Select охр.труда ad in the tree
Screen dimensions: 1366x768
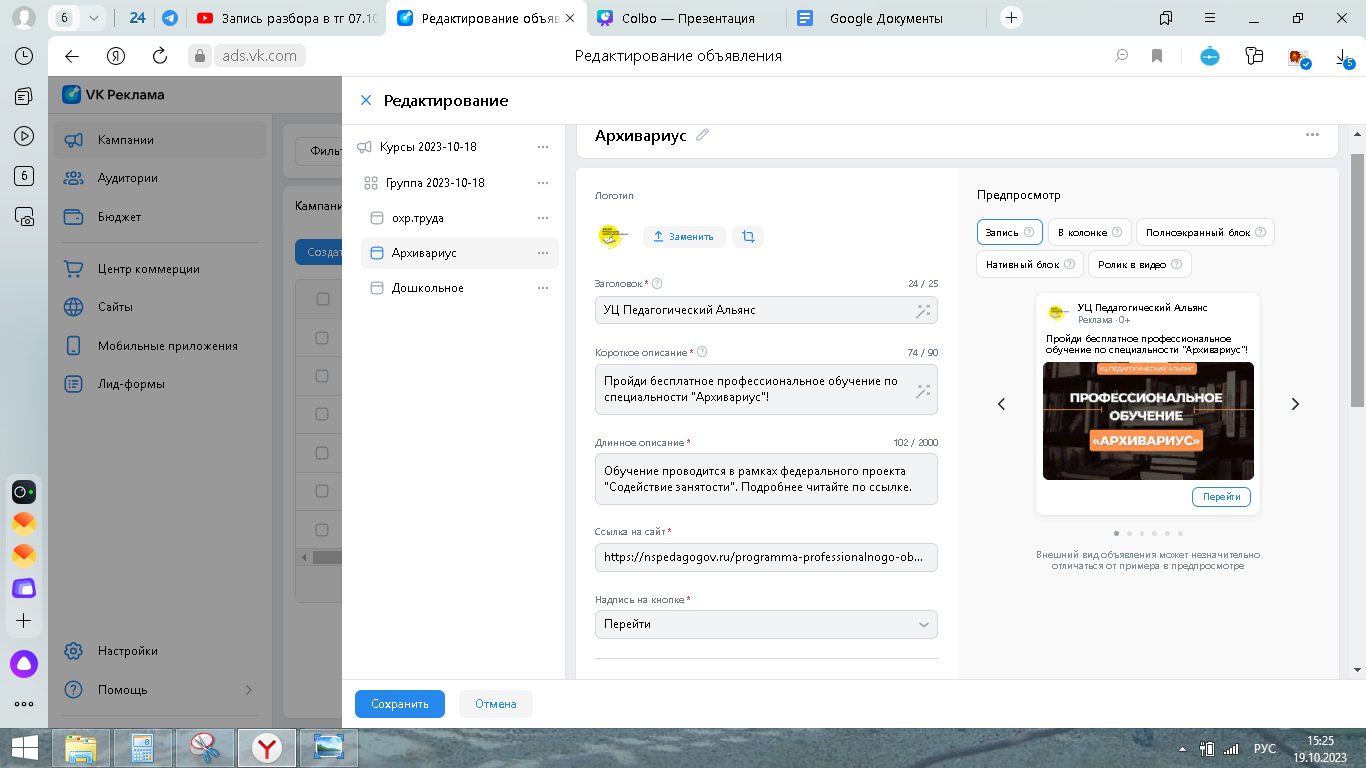417,218
